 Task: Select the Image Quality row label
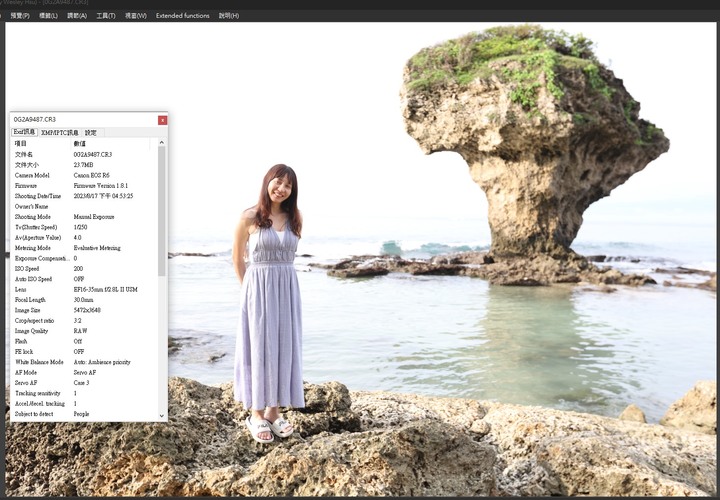pyautogui.click(x=31, y=331)
